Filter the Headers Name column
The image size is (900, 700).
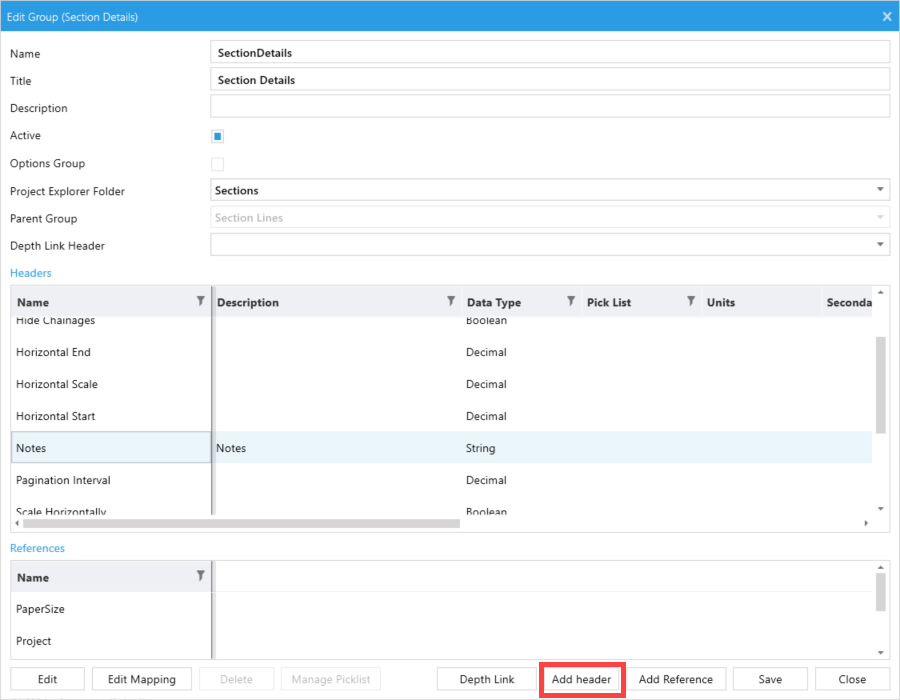(x=200, y=301)
